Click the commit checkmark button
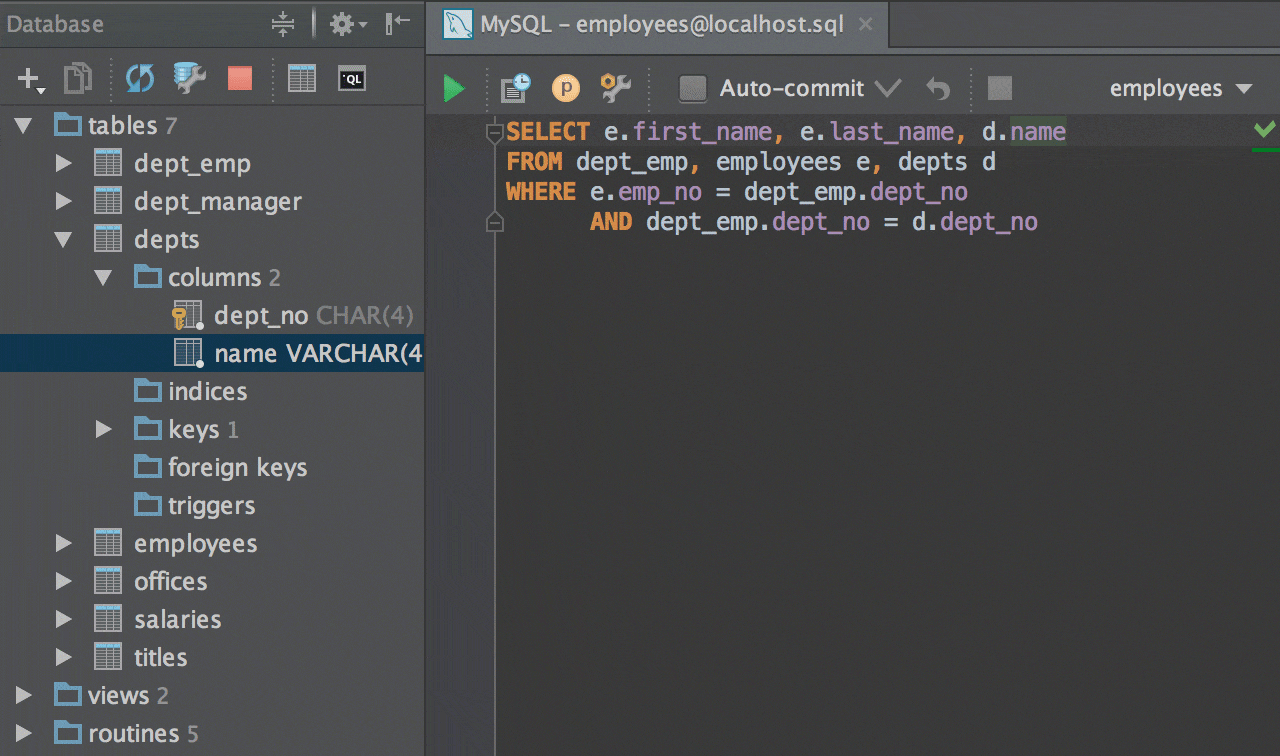The width and height of the screenshot is (1280, 756). pyautogui.click(x=888, y=89)
